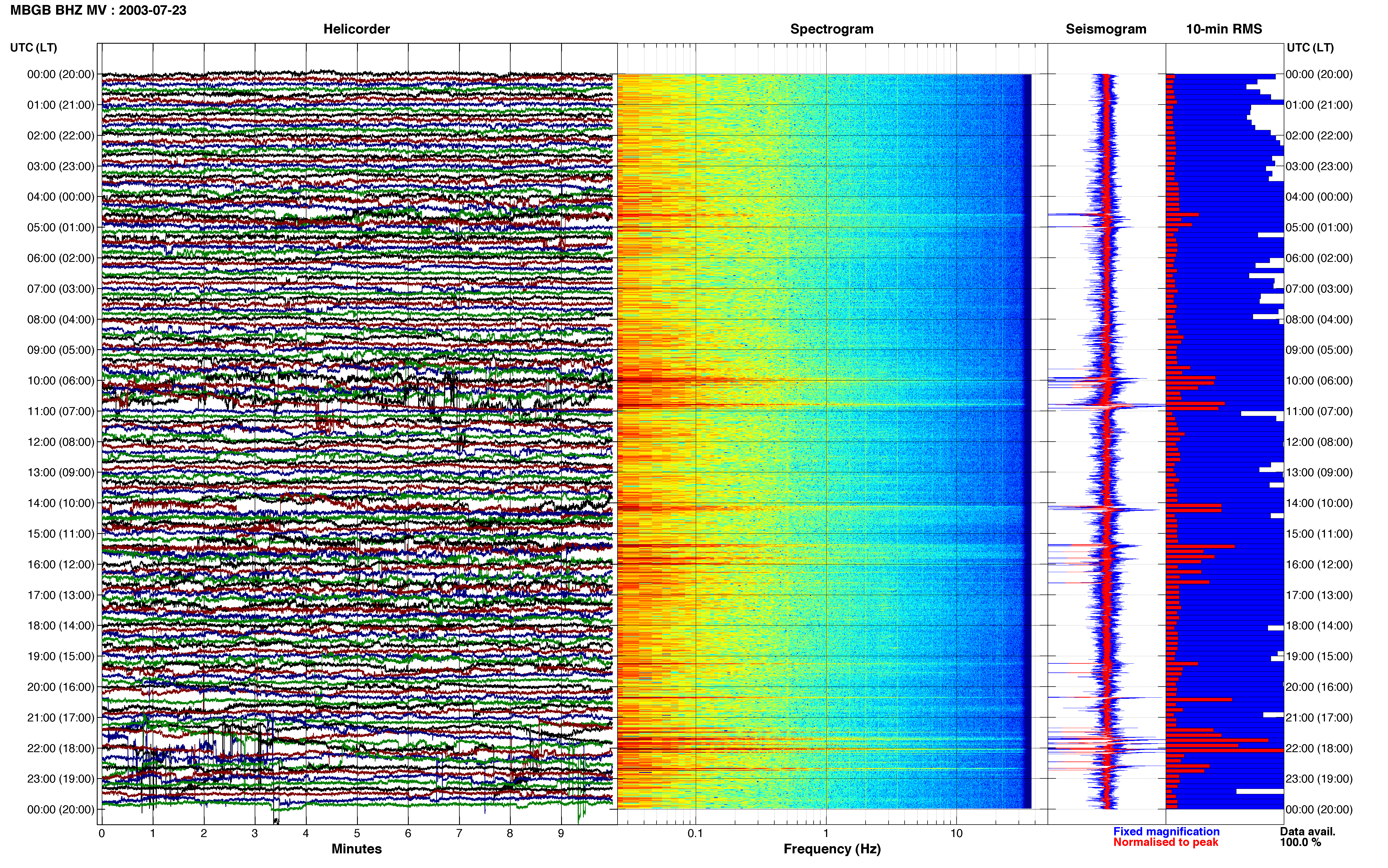The height and width of the screenshot is (868, 1388).
Task: Click the red 'Normalised to peak' legend text
Action: click(1166, 842)
